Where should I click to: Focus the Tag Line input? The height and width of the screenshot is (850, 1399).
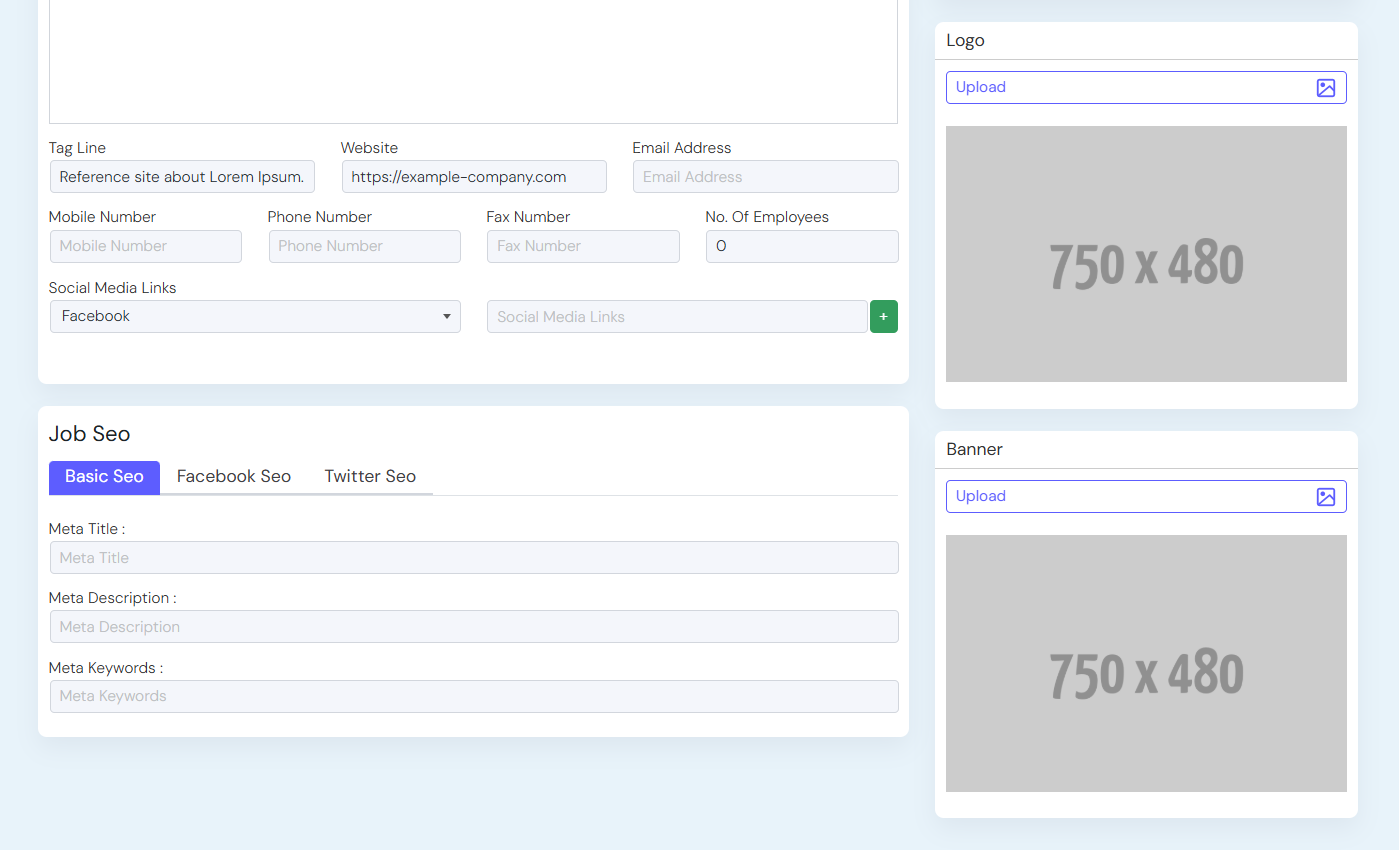pos(182,177)
